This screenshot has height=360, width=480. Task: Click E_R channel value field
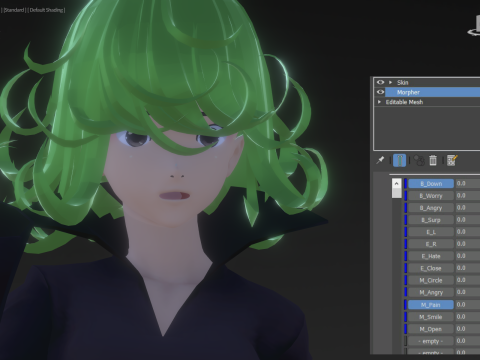[468, 244]
